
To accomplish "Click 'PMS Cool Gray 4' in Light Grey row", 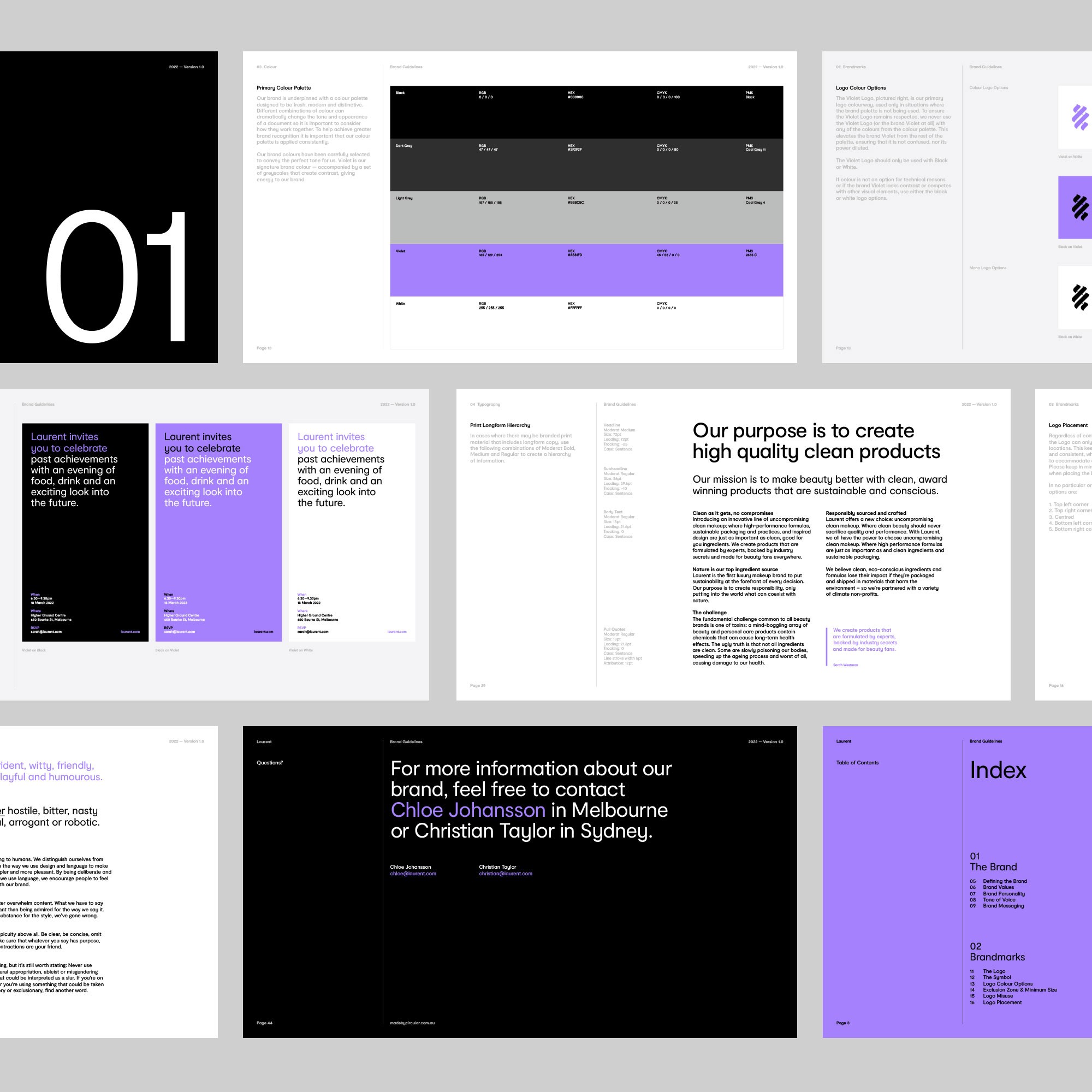I will 755,200.
